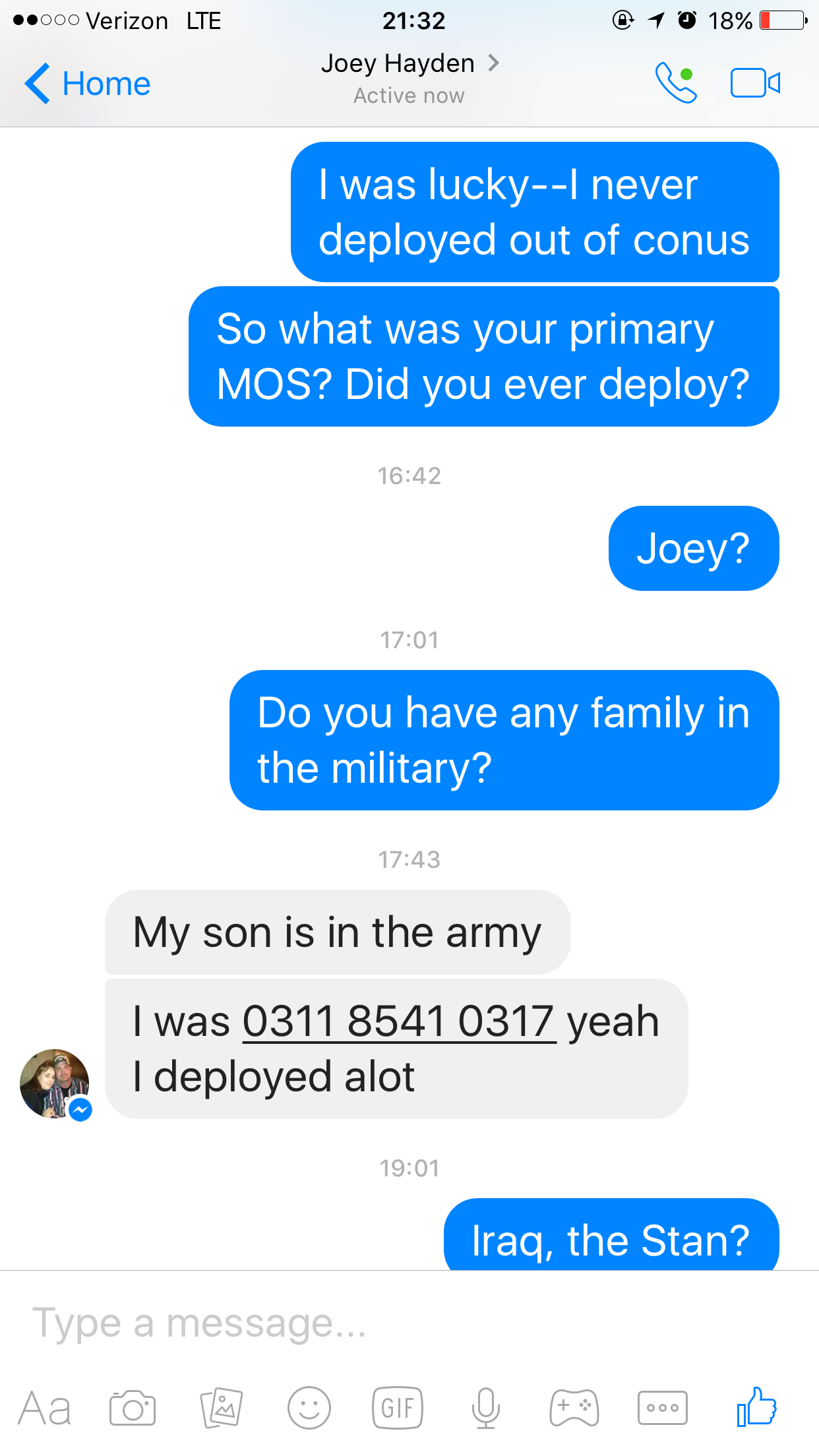Viewport: 819px width, 1456px height.
Task: Open Joey's profile picture thumbnail
Action: (55, 1083)
